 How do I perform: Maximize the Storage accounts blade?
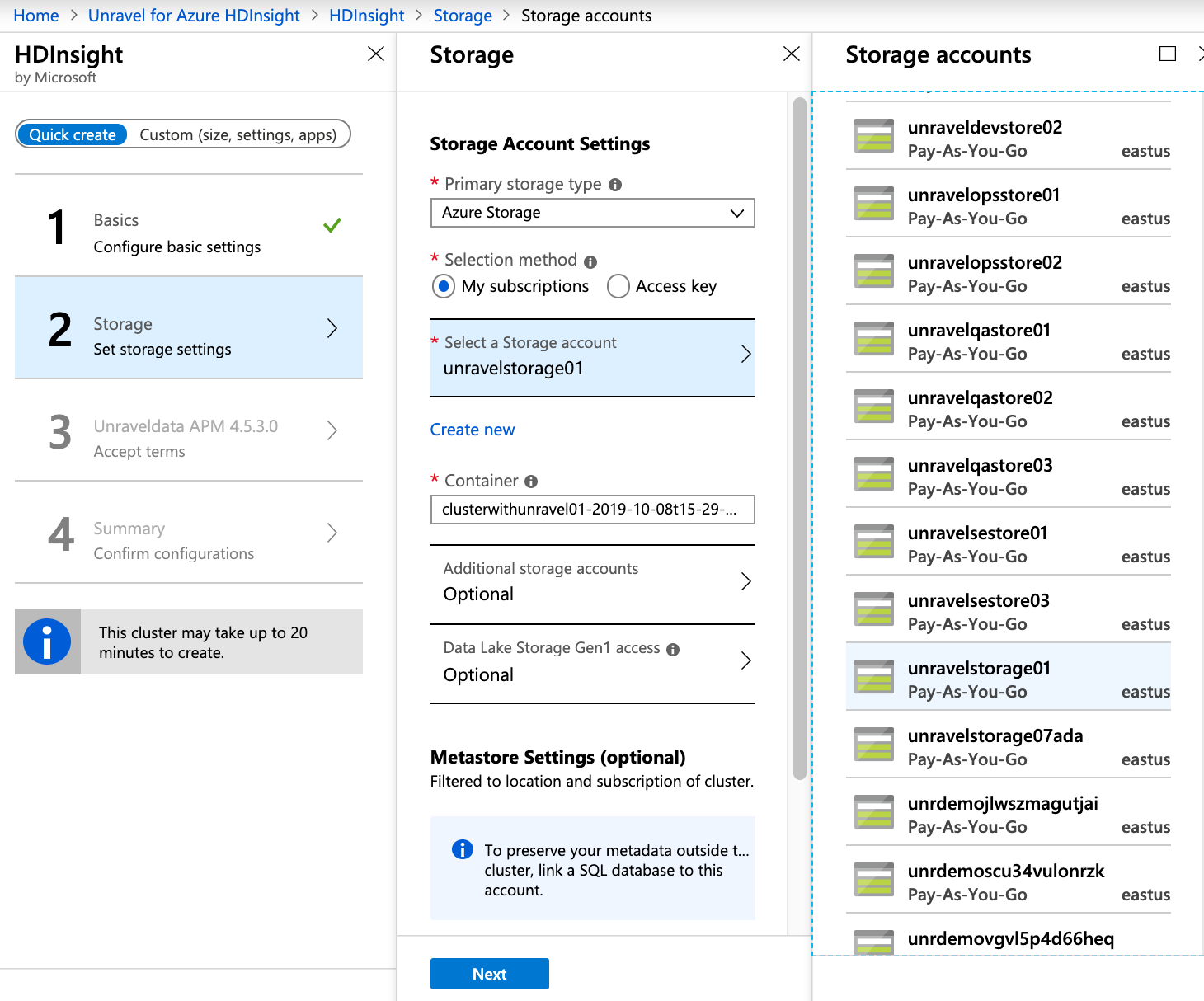click(1168, 54)
